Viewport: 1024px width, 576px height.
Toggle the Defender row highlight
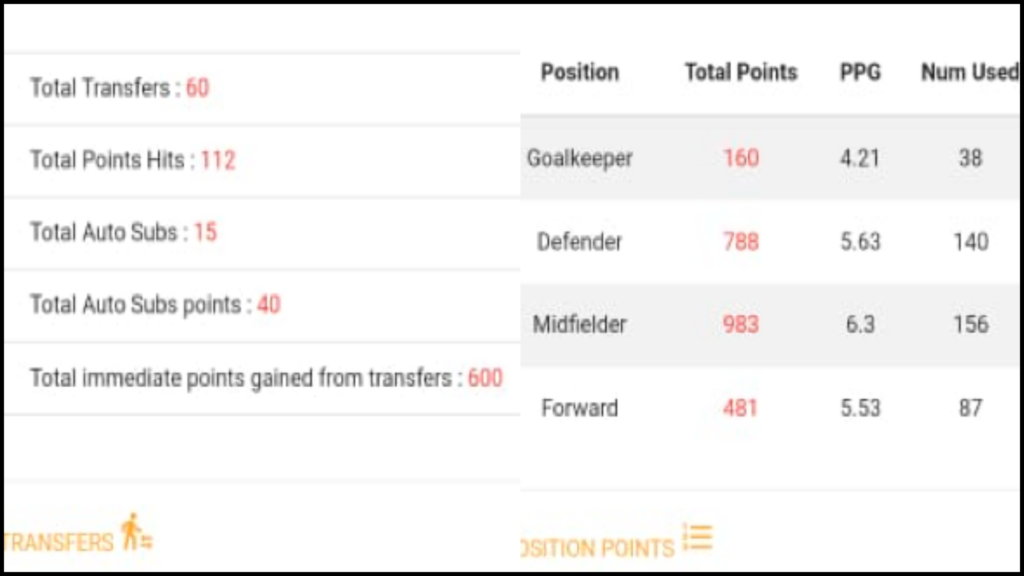pyautogui.click(x=580, y=241)
